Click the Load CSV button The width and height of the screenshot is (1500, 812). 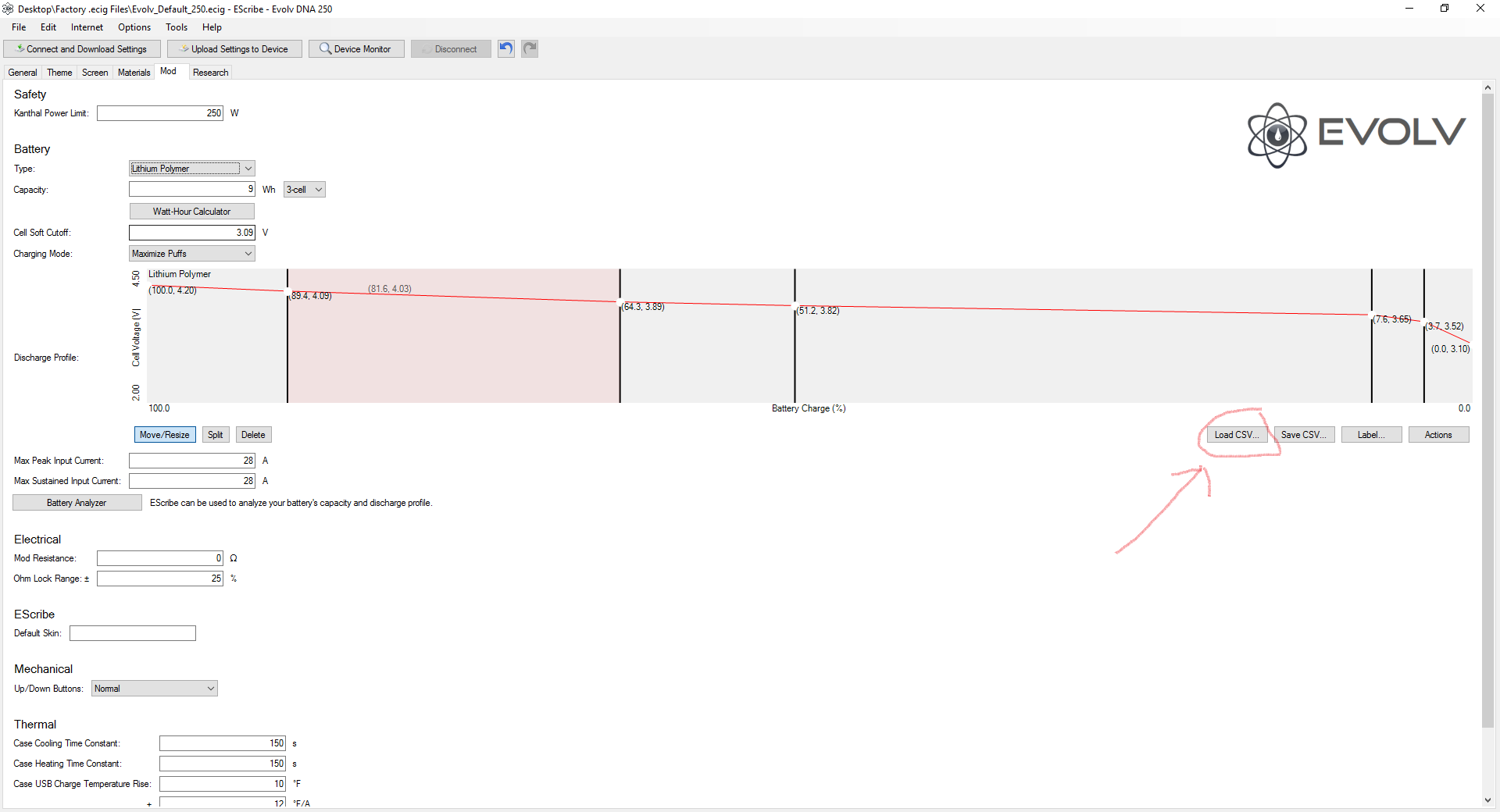click(1236, 435)
